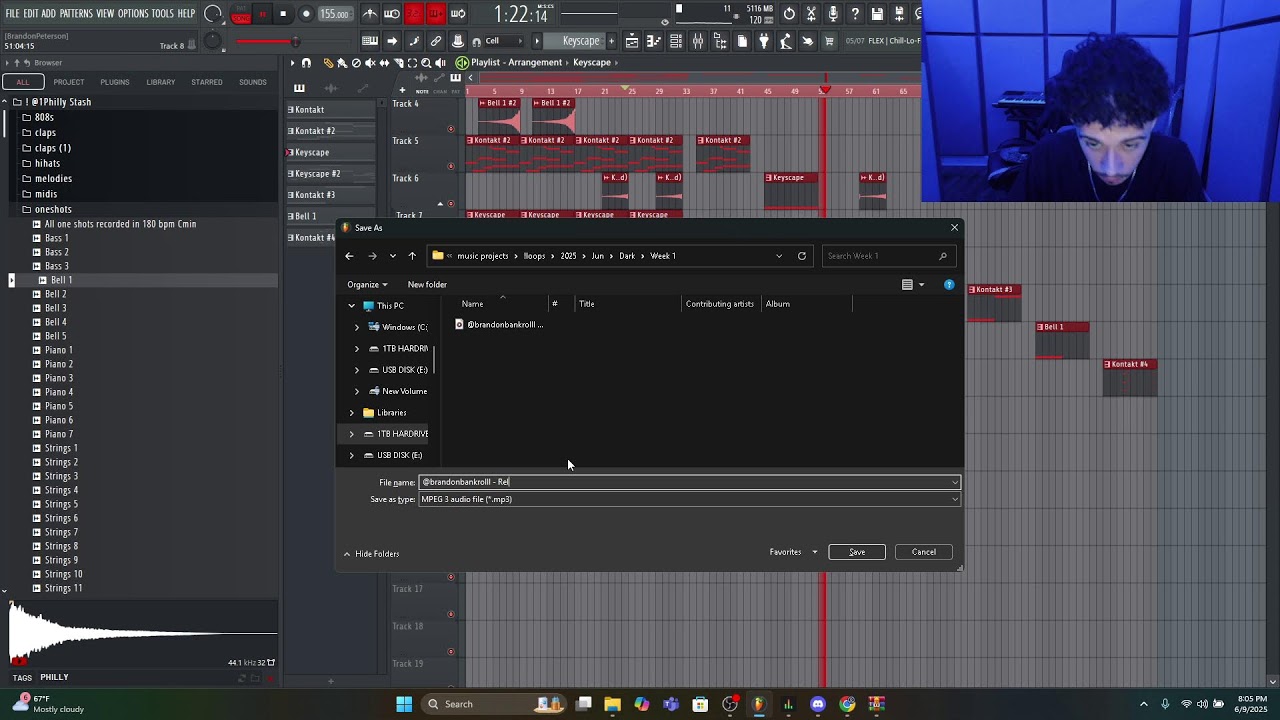The width and height of the screenshot is (1280, 720).
Task: Select the playlist pencil draw tool
Action: (328, 62)
